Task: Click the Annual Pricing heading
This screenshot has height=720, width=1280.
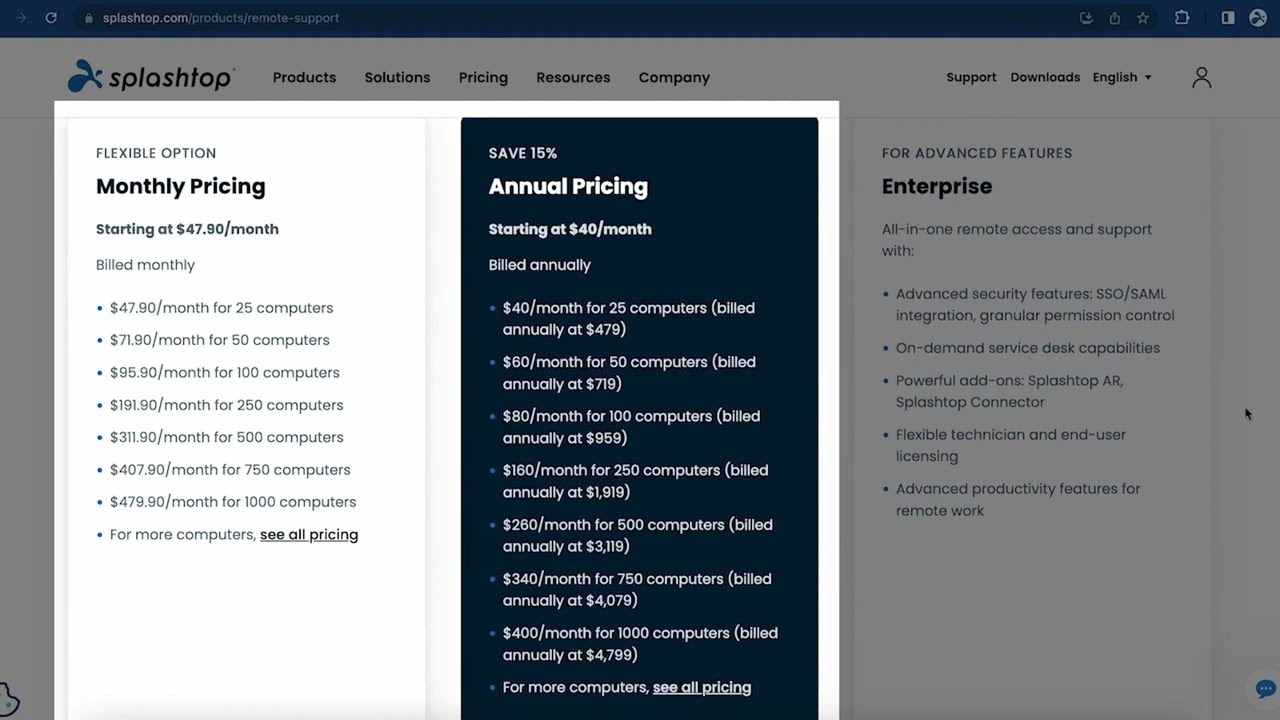Action: [568, 186]
